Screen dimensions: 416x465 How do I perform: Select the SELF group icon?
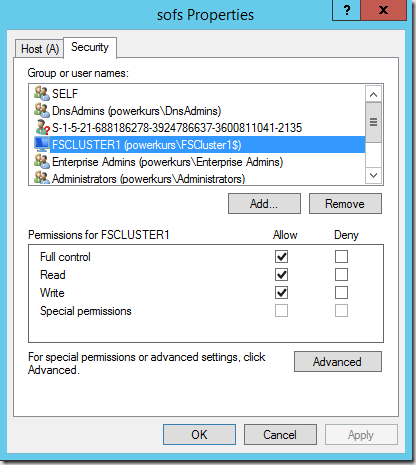(42, 93)
